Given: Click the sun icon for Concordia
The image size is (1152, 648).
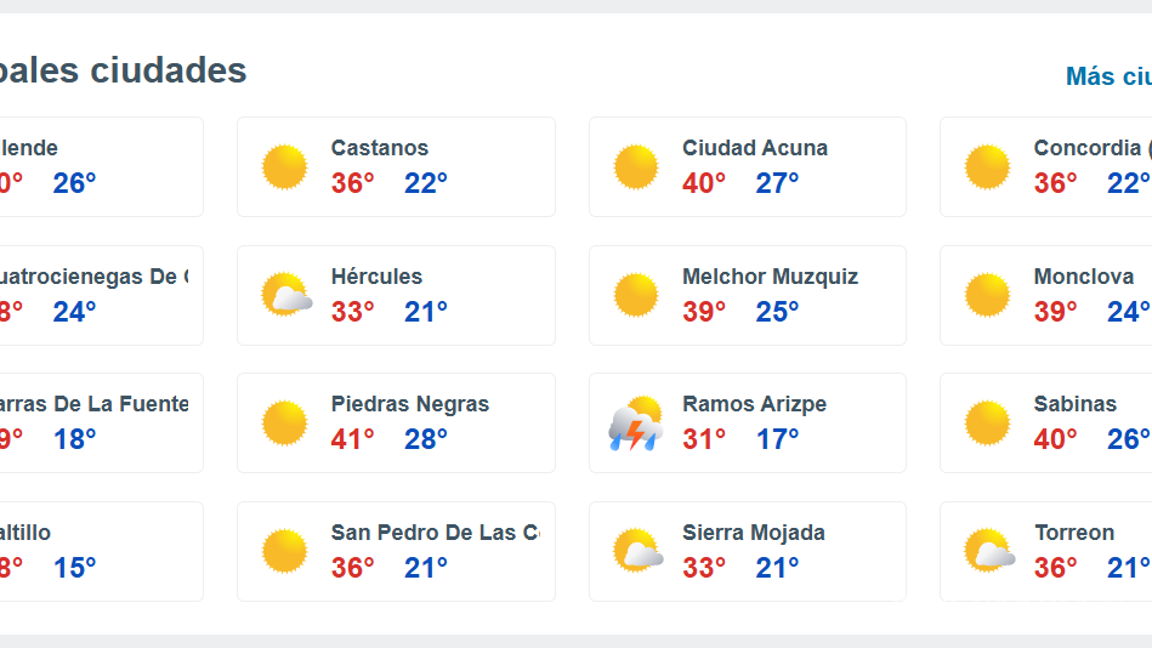Looking at the screenshot, I should click(988, 166).
